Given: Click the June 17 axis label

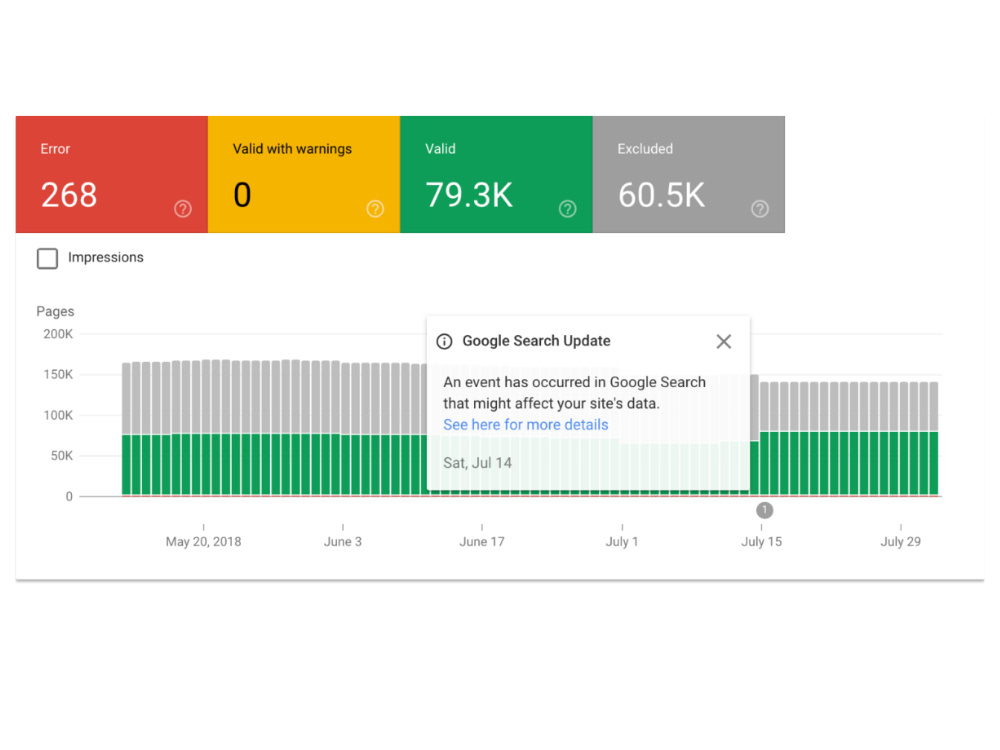Looking at the screenshot, I should [x=482, y=541].
